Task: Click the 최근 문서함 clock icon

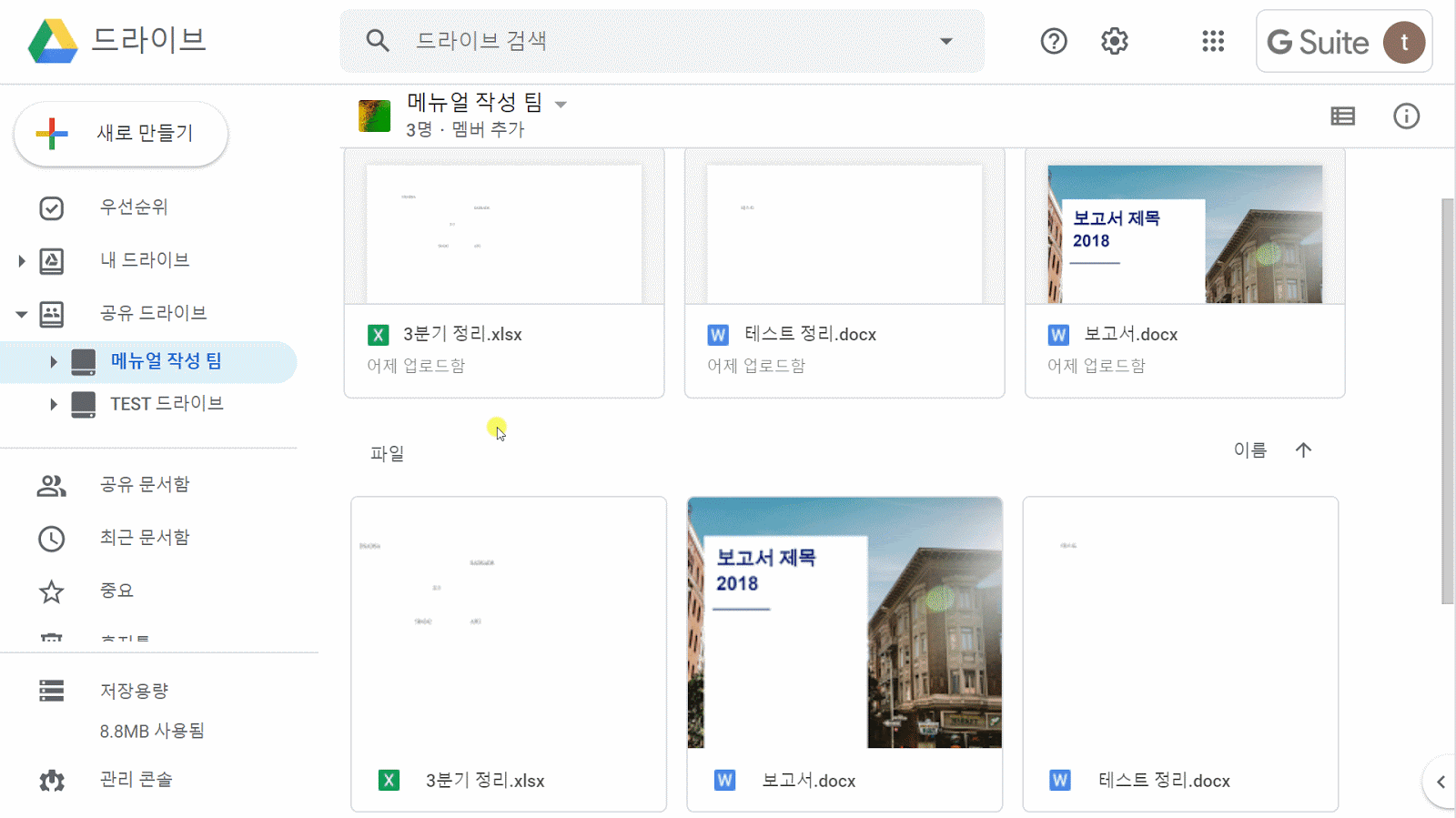Action: (x=52, y=539)
